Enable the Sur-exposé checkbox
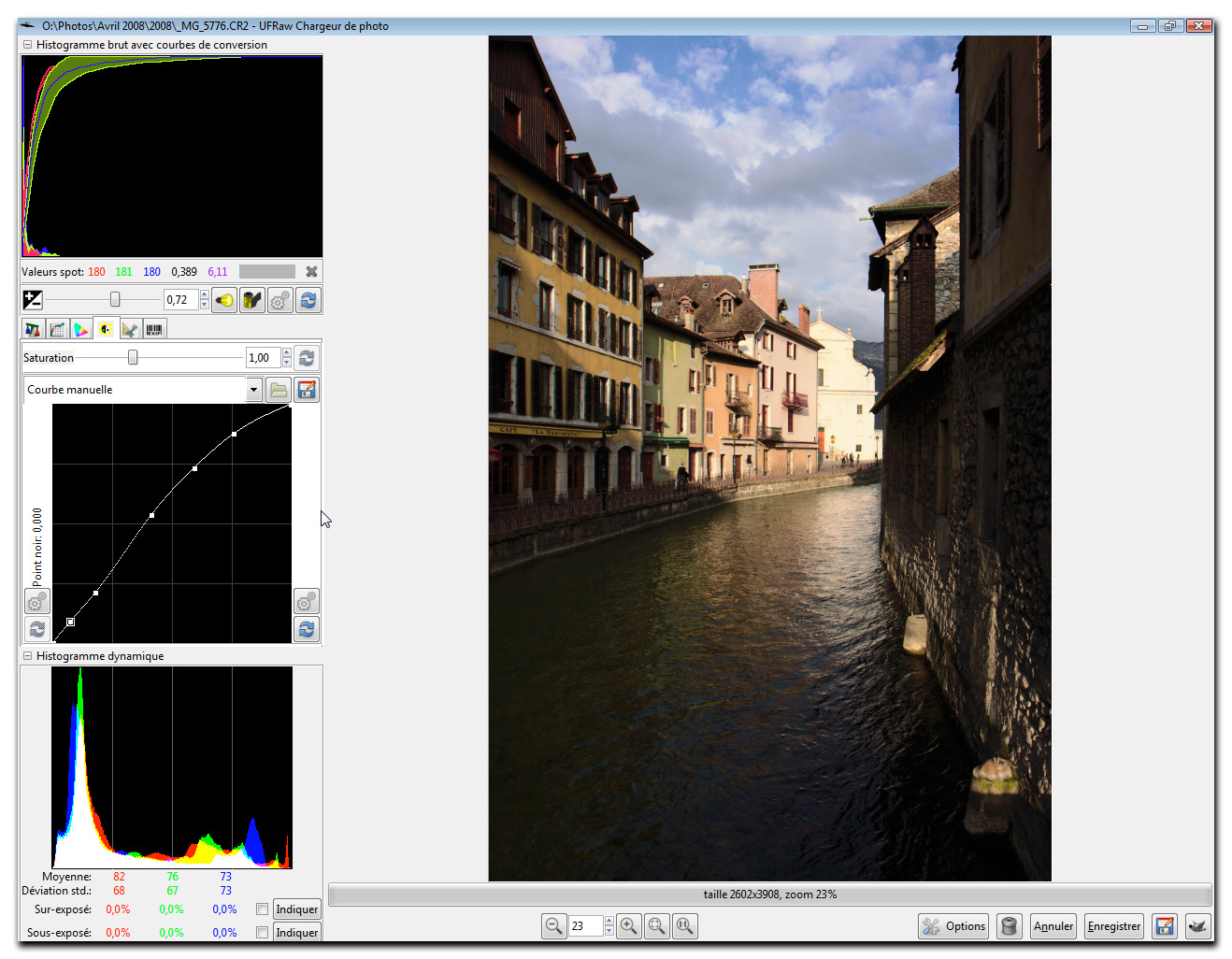Viewport: 1232px width, 959px height. click(x=263, y=909)
